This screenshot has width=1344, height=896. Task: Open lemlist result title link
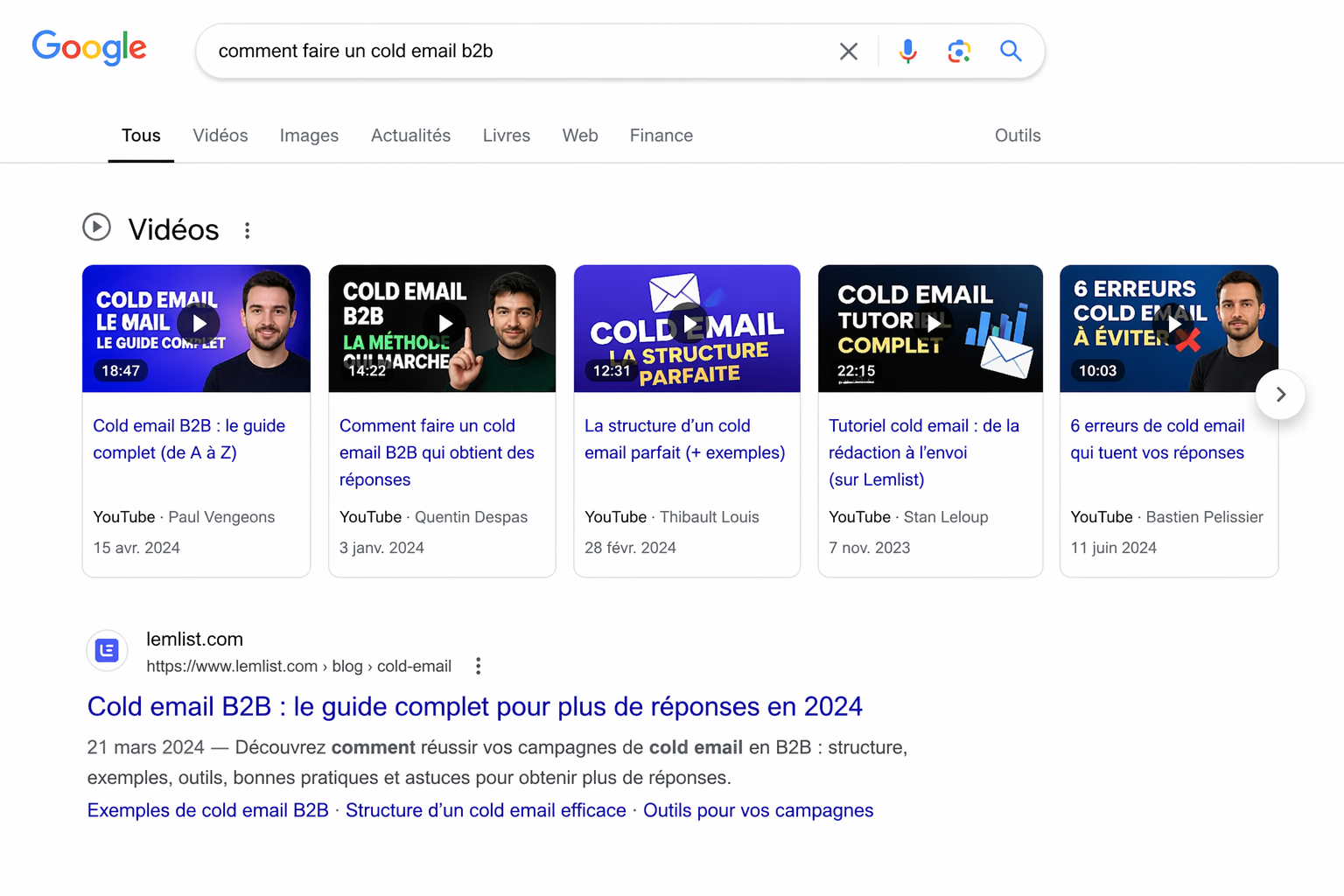click(x=475, y=706)
